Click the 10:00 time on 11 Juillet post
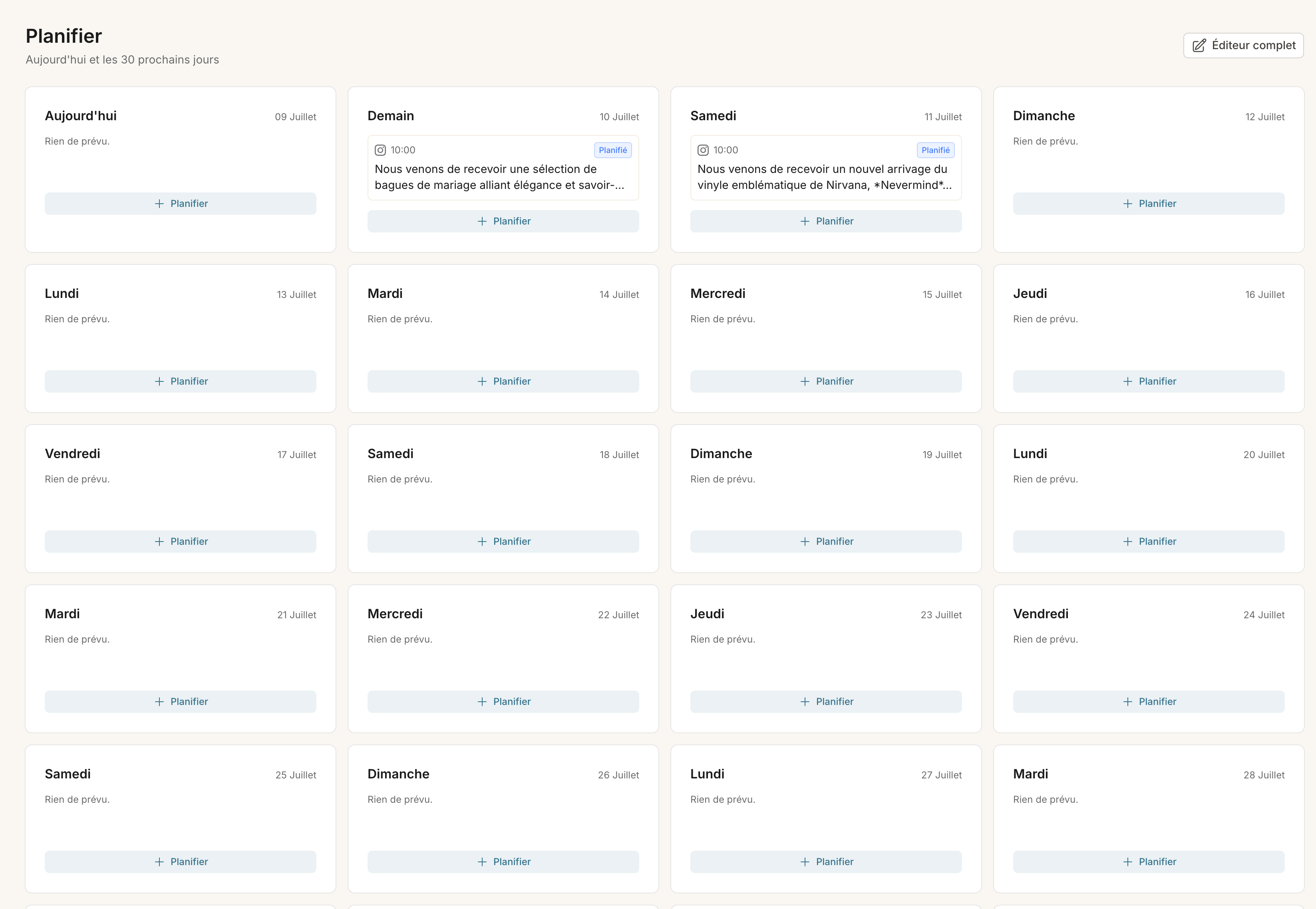 coord(726,150)
